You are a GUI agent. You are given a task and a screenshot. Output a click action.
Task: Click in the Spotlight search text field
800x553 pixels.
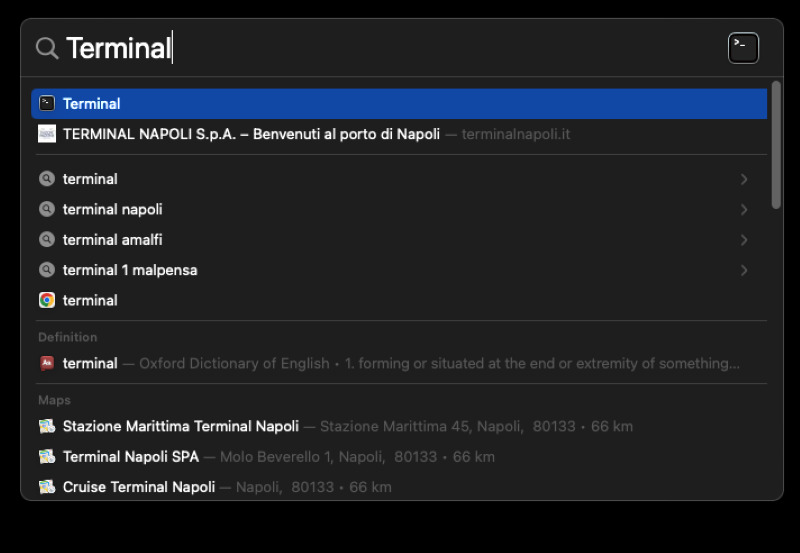click(400, 48)
